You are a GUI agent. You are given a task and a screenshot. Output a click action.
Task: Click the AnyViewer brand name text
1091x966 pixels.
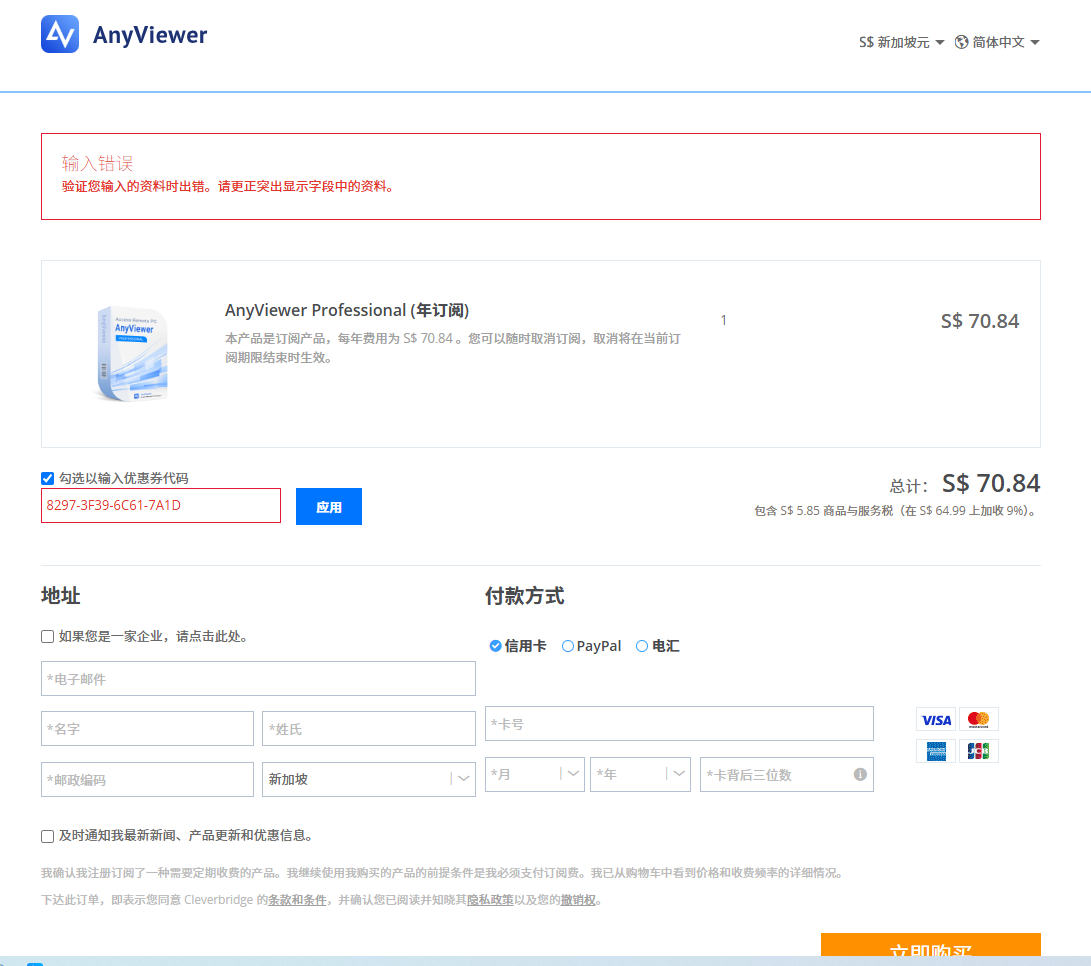click(150, 35)
